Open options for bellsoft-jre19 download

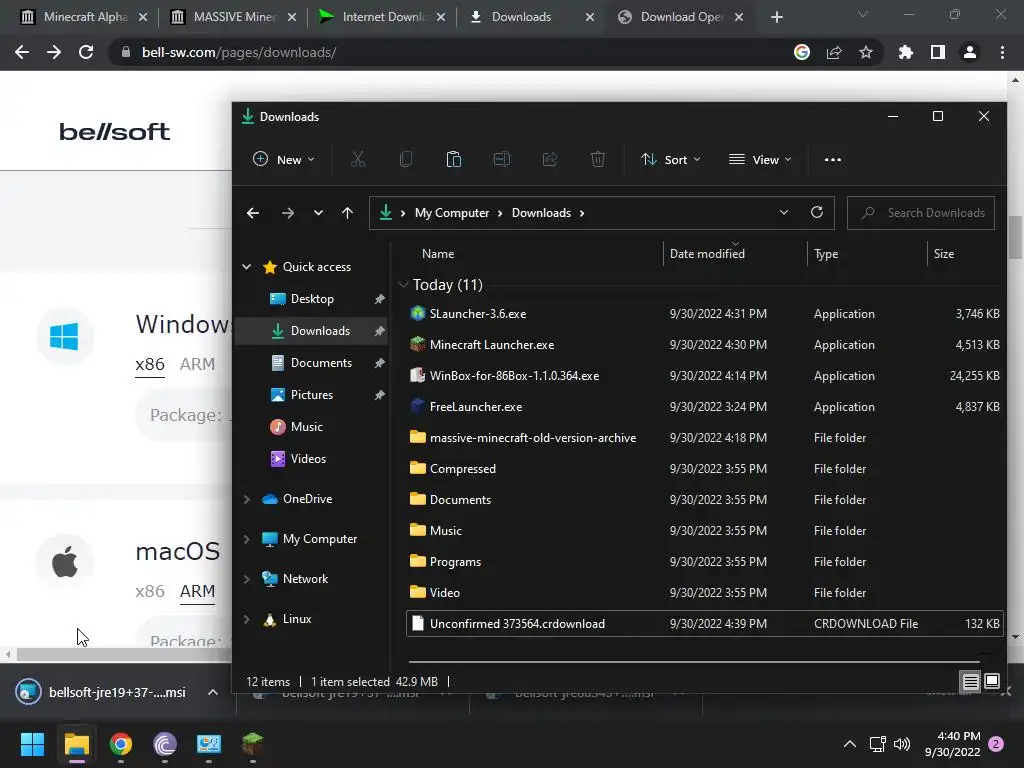[213, 692]
